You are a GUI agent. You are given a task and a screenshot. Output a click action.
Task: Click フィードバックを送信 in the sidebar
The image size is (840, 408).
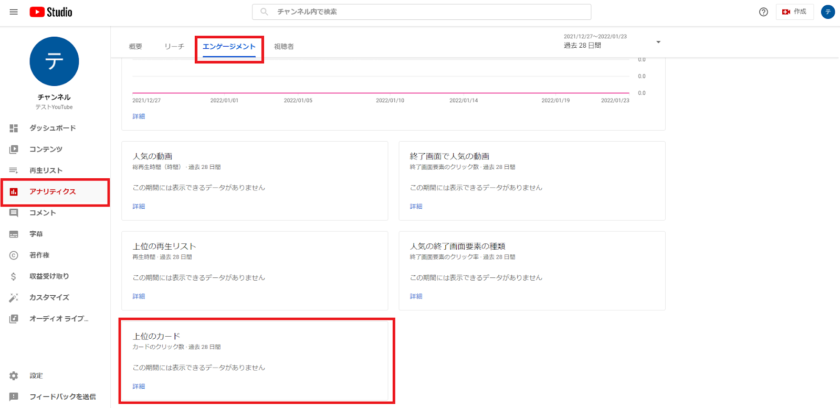click(62, 397)
